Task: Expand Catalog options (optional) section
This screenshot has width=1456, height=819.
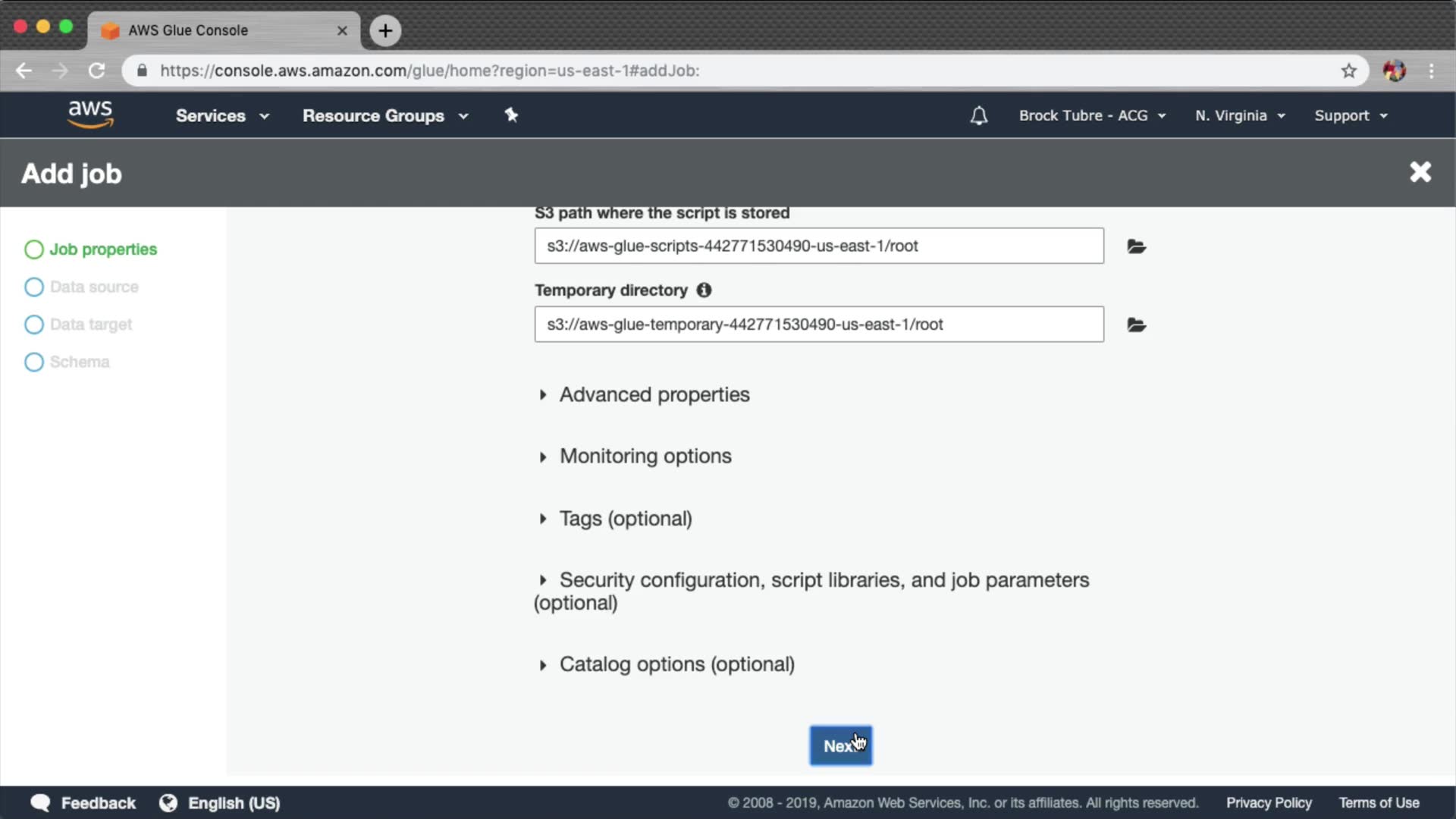Action: click(x=676, y=664)
